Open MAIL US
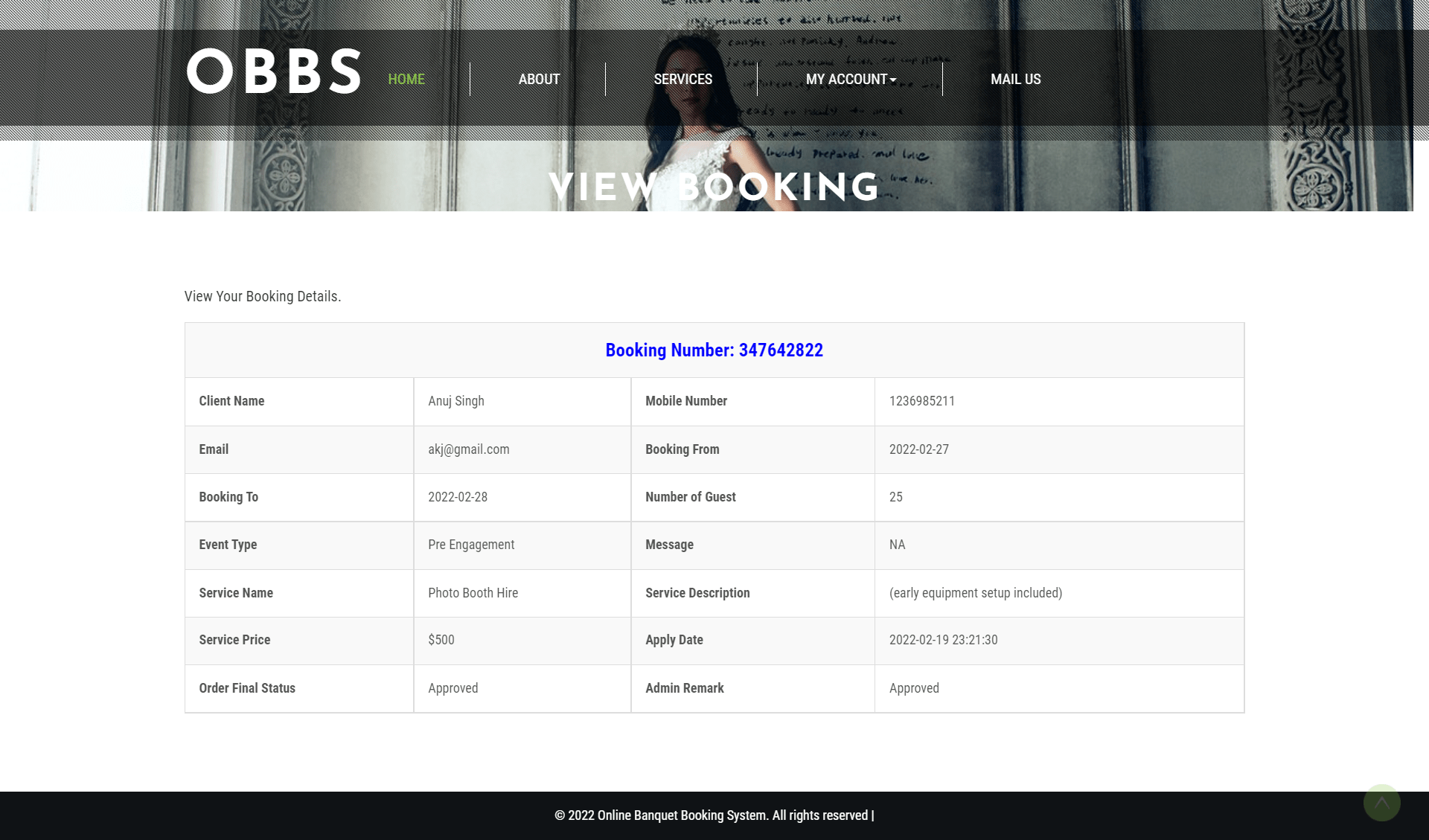 tap(1015, 79)
